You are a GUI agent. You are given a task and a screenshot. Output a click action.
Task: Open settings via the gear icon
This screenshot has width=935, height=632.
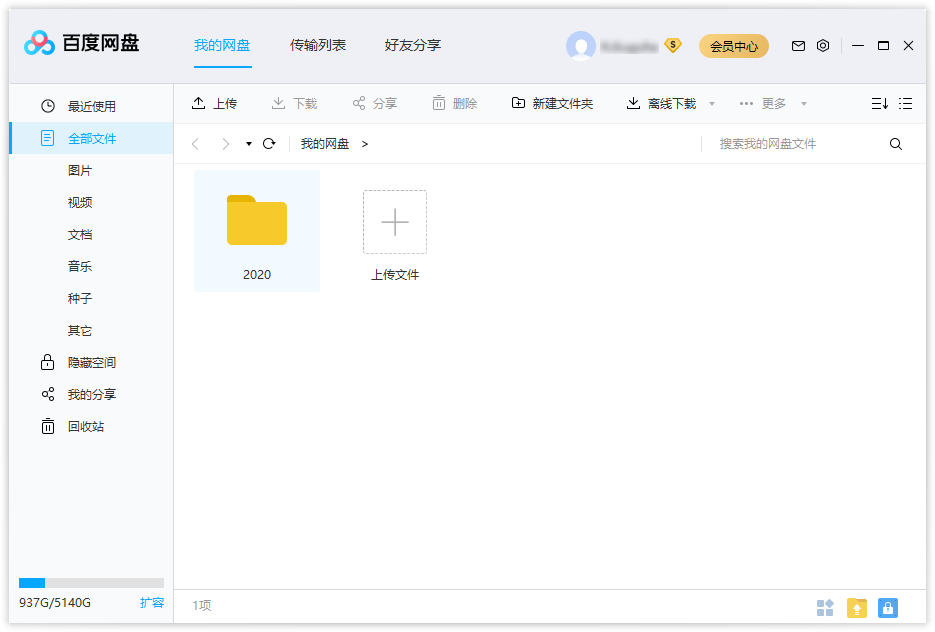(822, 46)
